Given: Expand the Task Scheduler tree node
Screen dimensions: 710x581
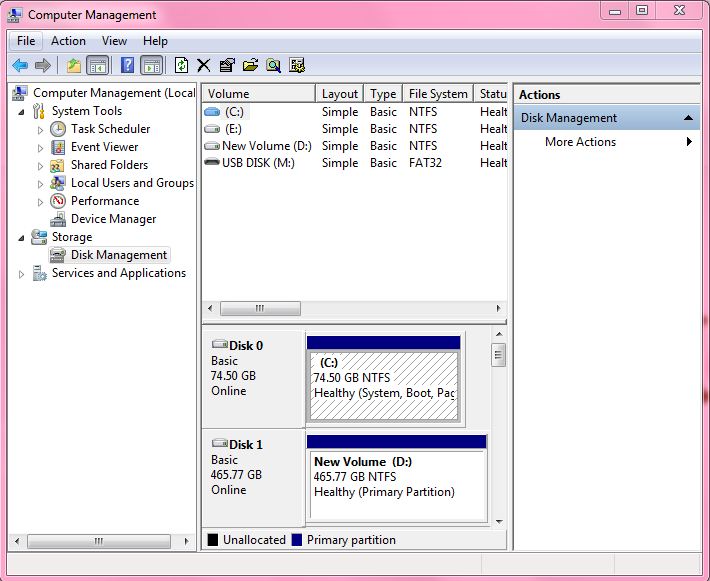Looking at the screenshot, I should [x=41, y=129].
